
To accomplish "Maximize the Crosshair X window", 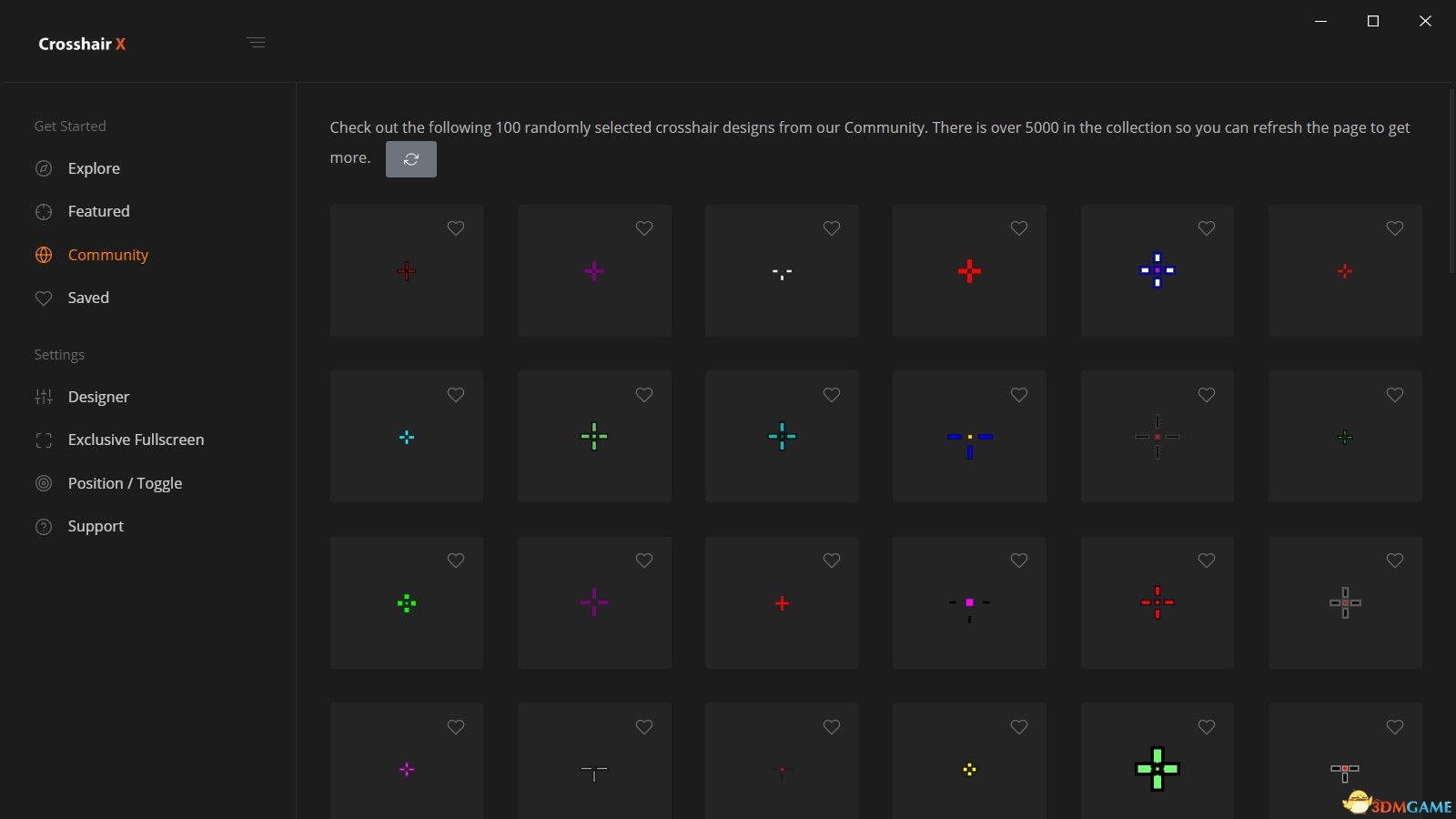I will (x=1373, y=21).
